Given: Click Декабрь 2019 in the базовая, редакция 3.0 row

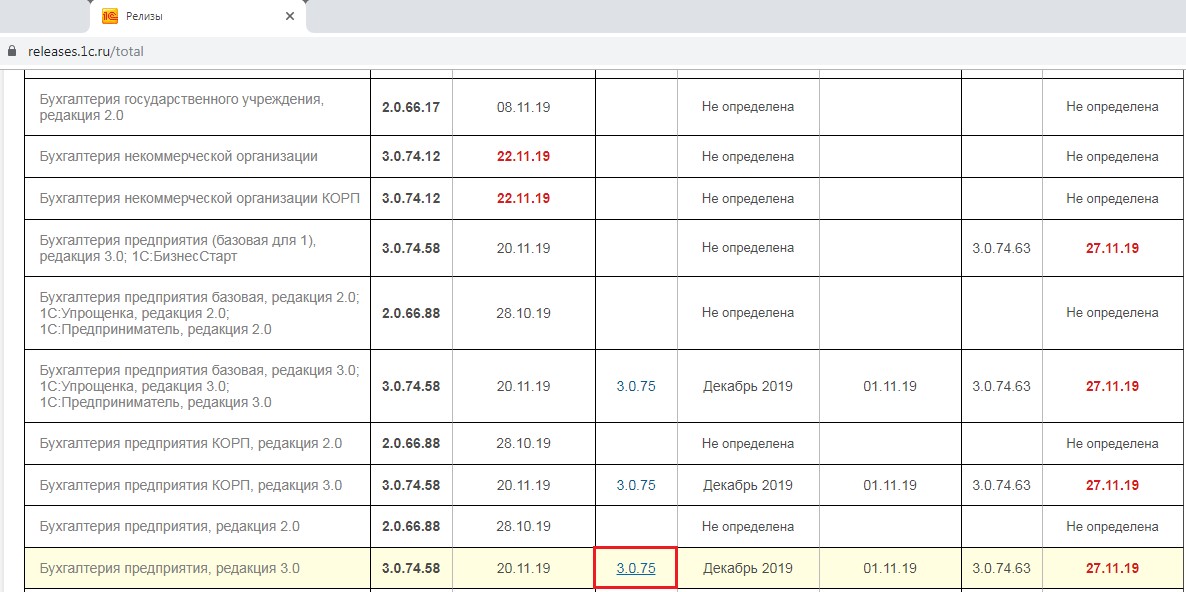Looking at the screenshot, I should point(747,386).
